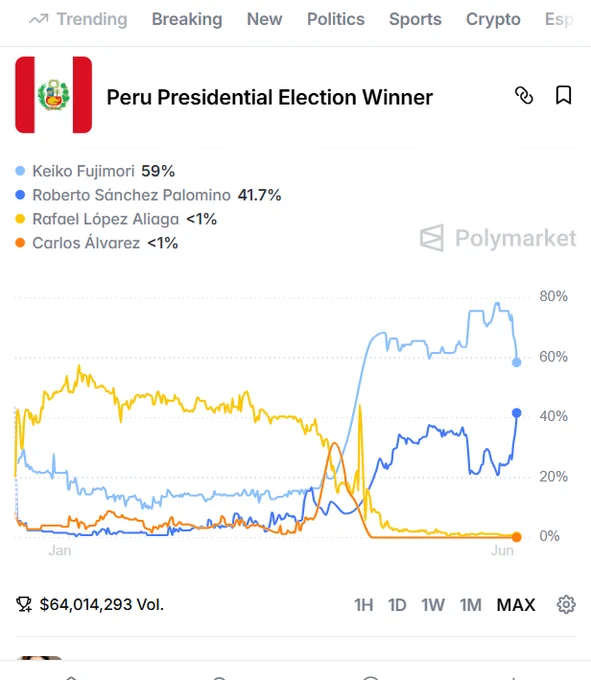Click the Peru flag market image
Viewport: 591px width, 680px height.
pyautogui.click(x=54, y=95)
